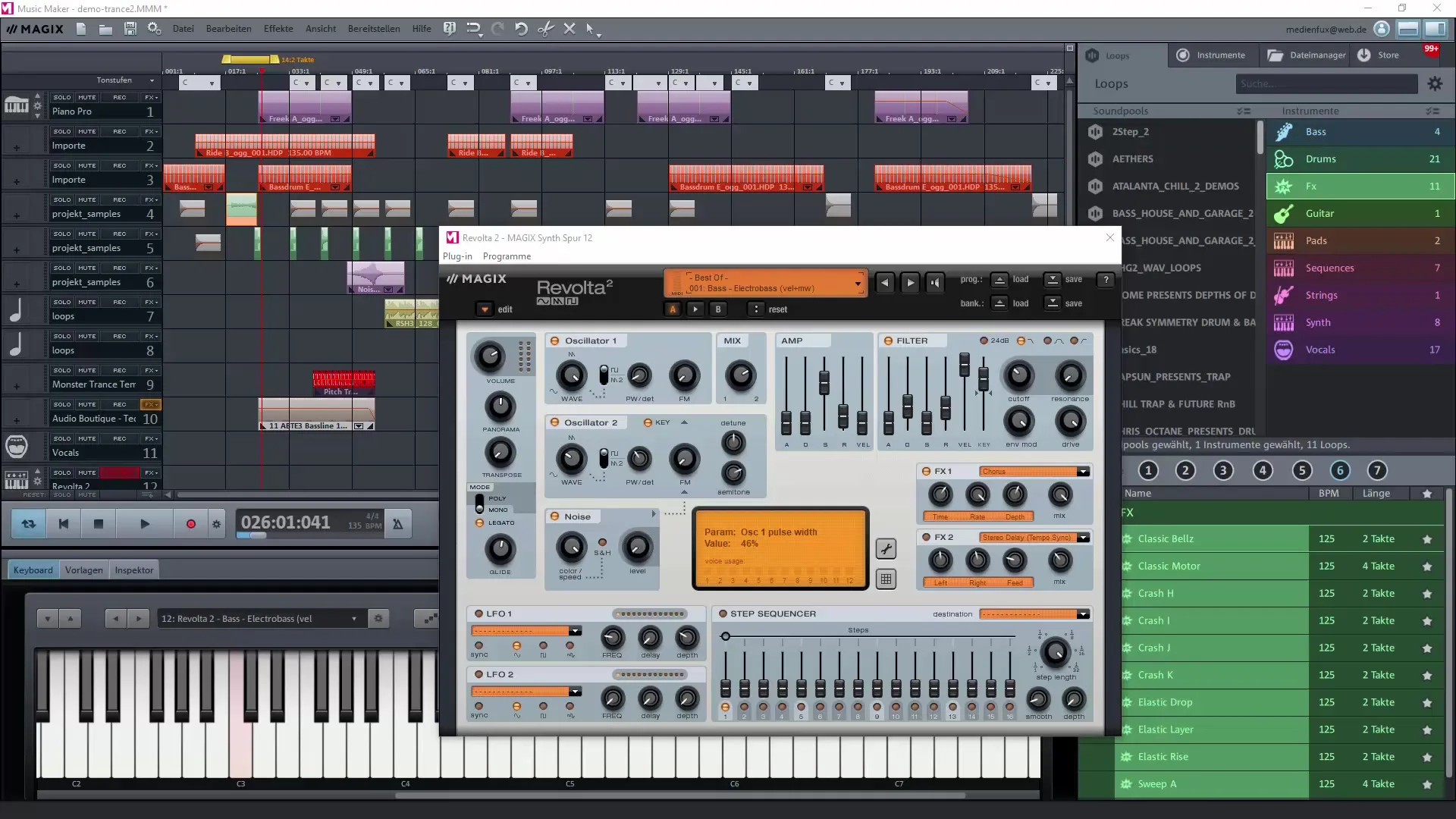Go to next Revolta 2 preset
Image resolution: width=1456 pixels, height=819 pixels.
pyautogui.click(x=910, y=283)
